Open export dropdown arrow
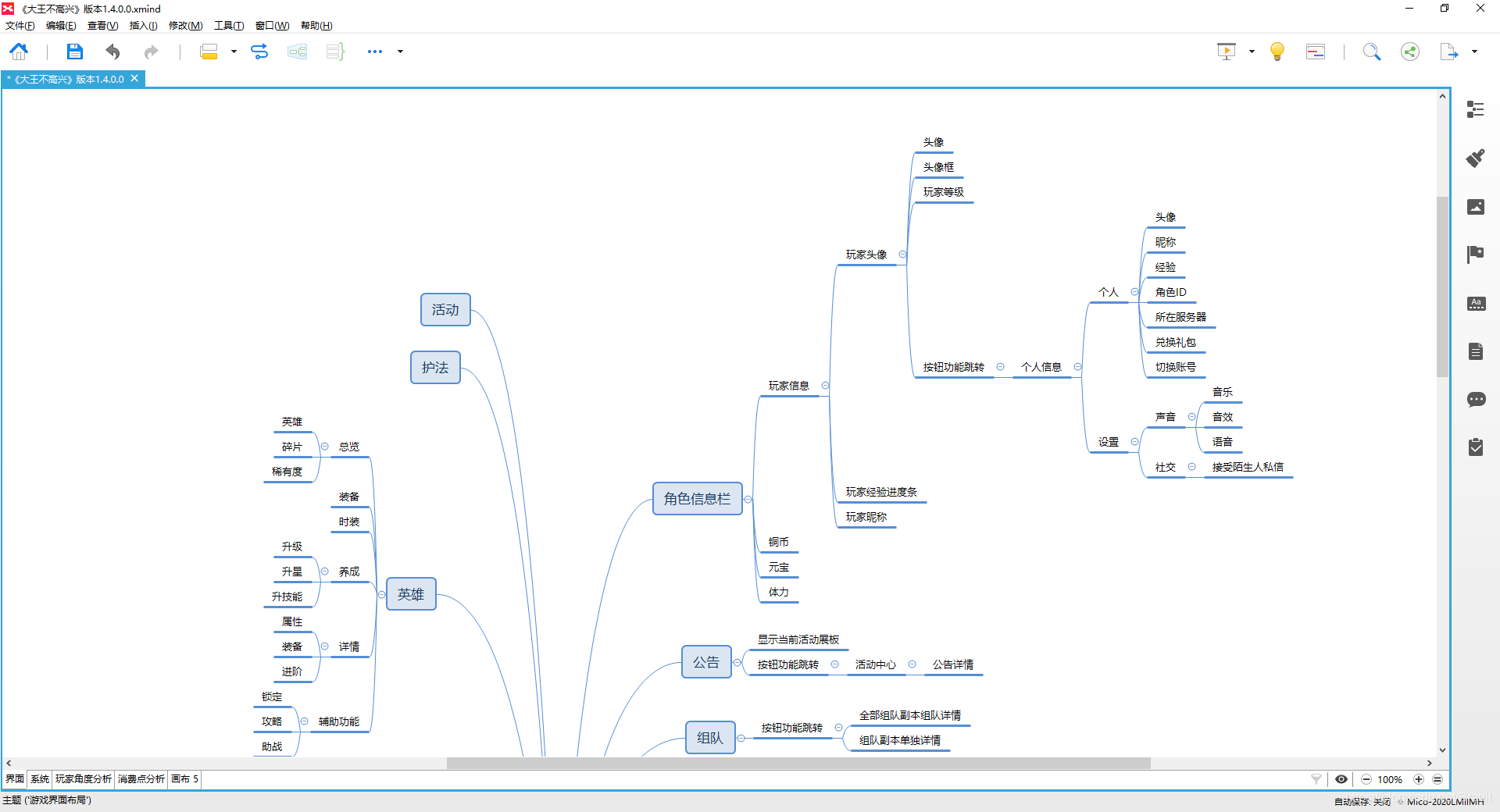1500x812 pixels. 1474,52
